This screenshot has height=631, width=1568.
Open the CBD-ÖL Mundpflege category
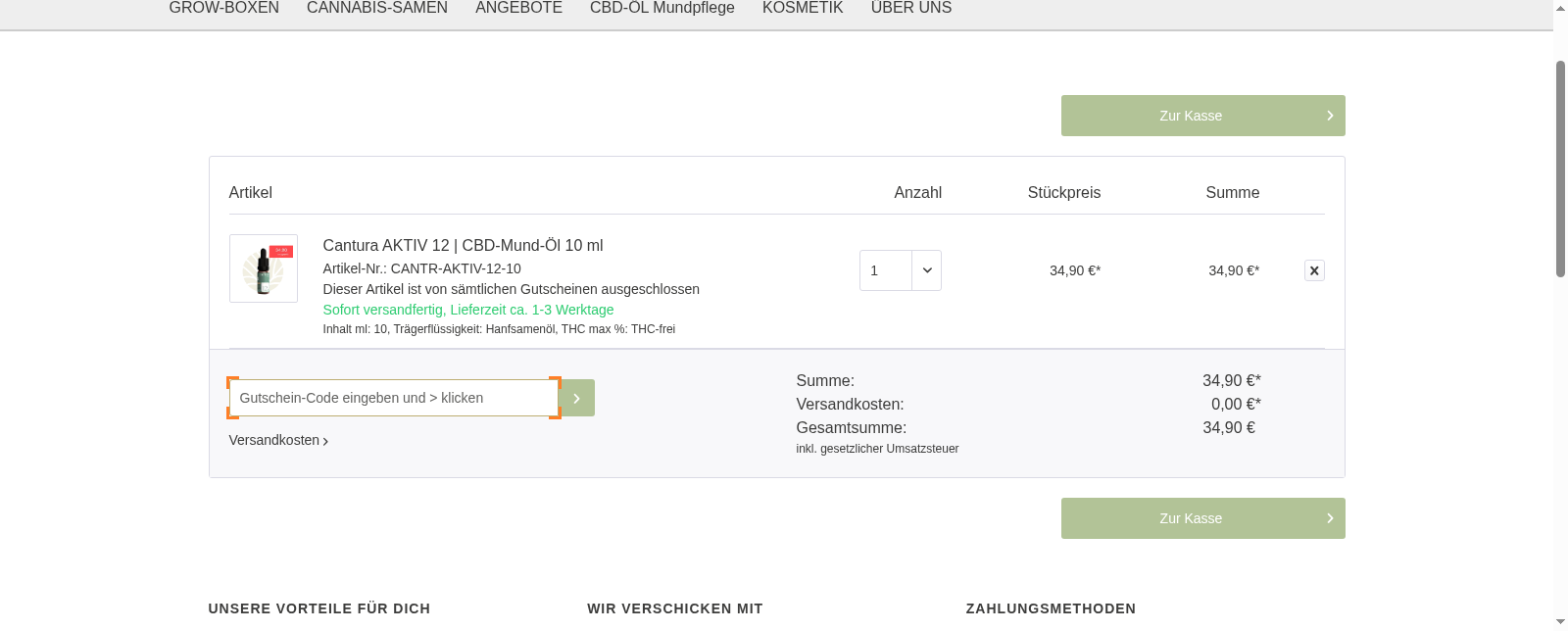[661, 8]
